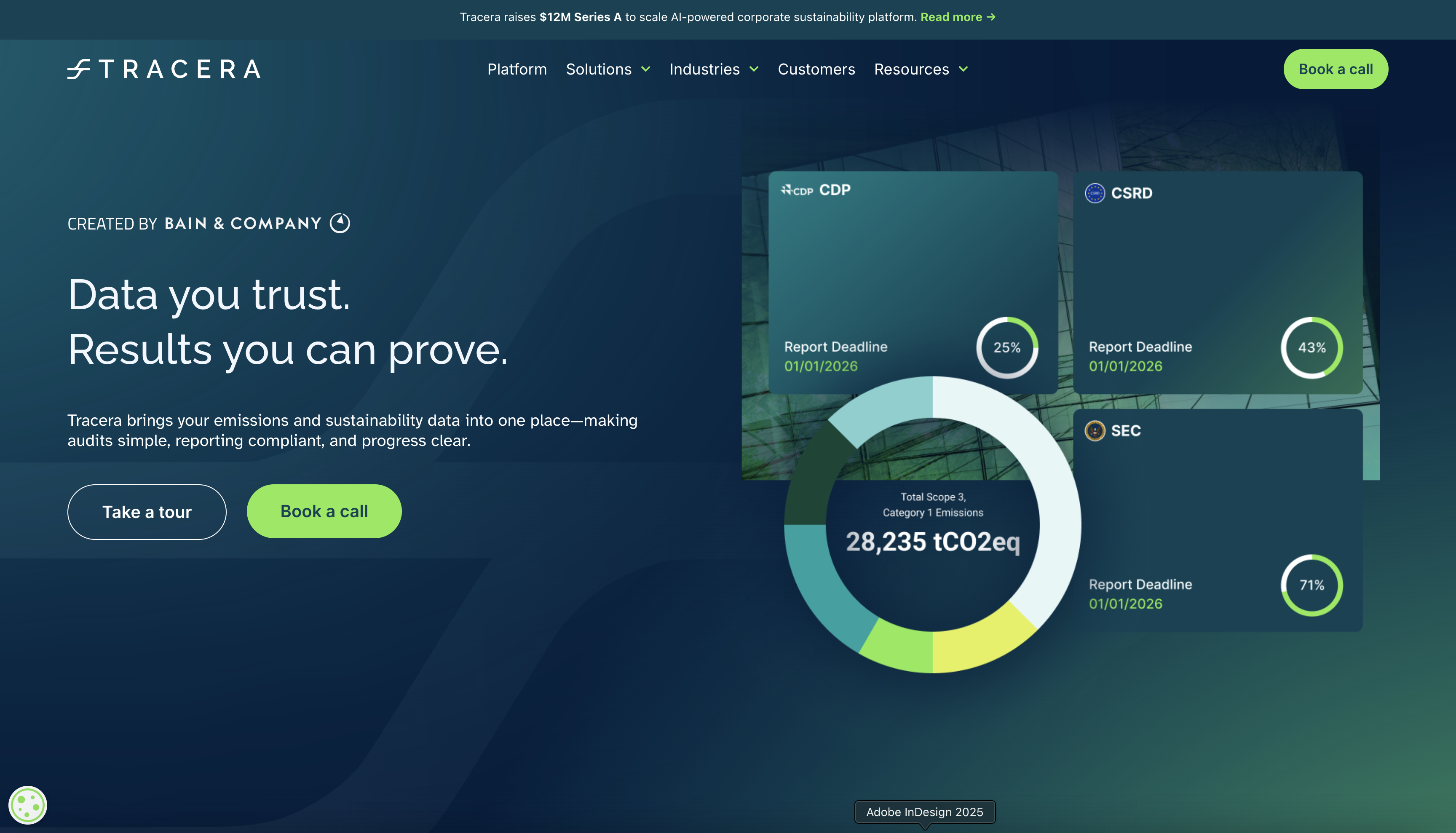Screen dimensions: 1456x833
Task: Select Platform in the navigation bar
Action: pos(517,69)
